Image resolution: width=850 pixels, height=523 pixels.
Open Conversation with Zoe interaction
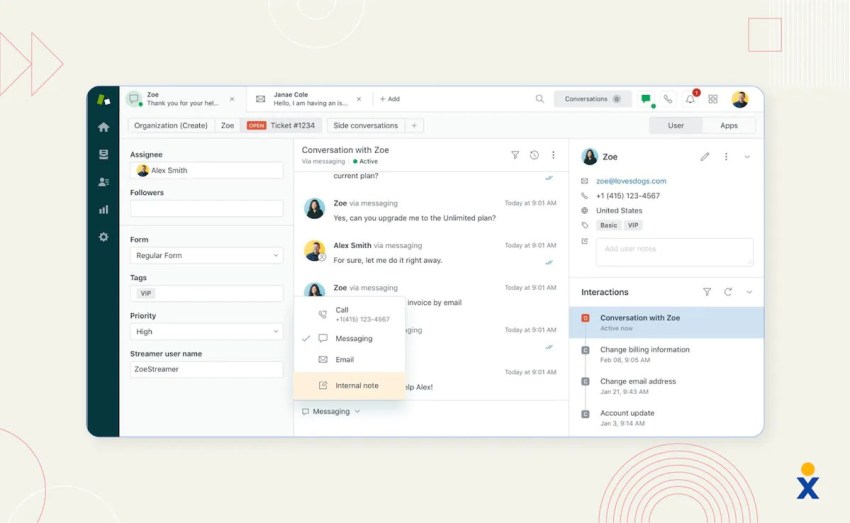coord(666,322)
